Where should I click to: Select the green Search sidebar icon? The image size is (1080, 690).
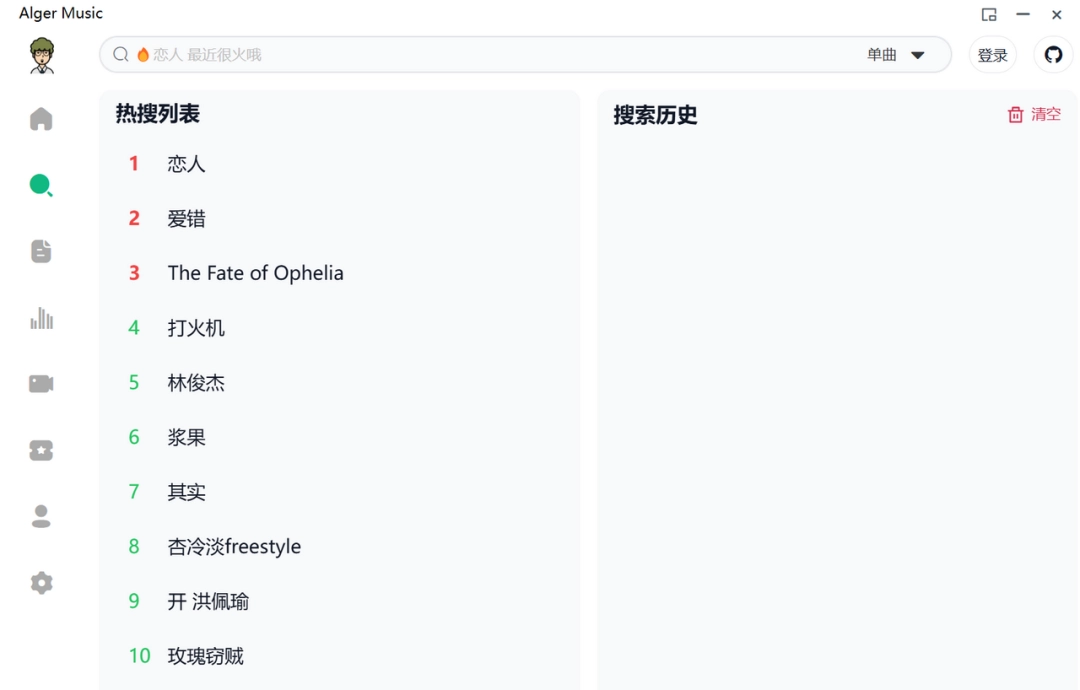point(41,185)
